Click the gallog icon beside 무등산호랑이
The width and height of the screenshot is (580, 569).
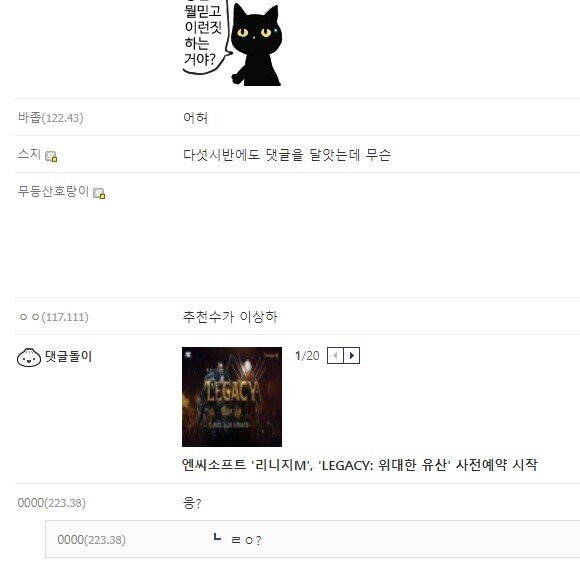(x=99, y=193)
